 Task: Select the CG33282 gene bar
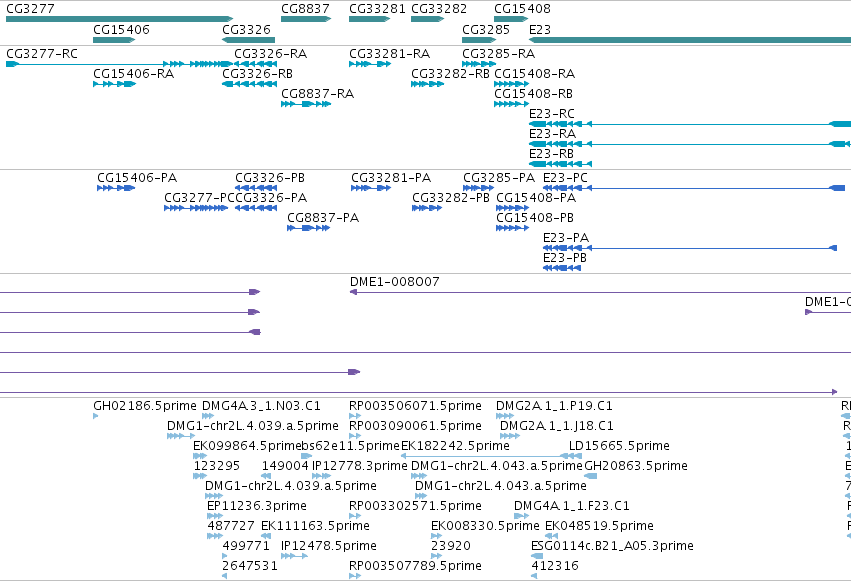click(428, 19)
